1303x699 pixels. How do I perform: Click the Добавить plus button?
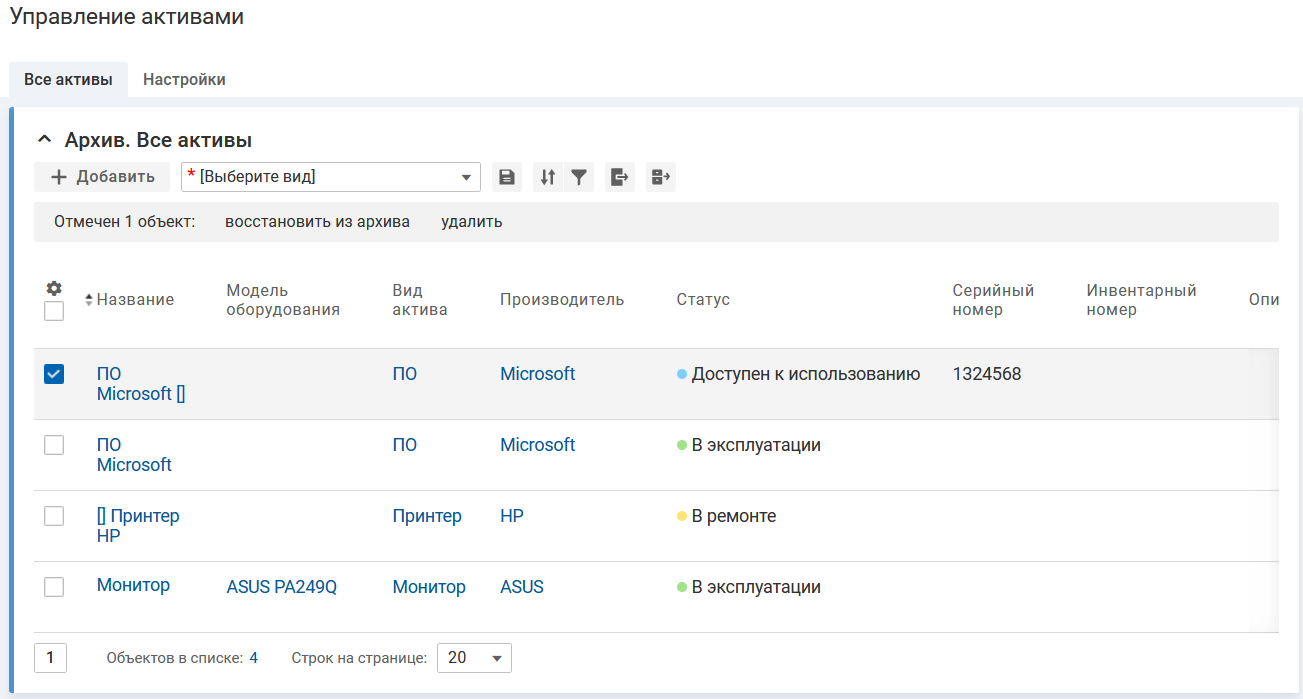point(102,177)
